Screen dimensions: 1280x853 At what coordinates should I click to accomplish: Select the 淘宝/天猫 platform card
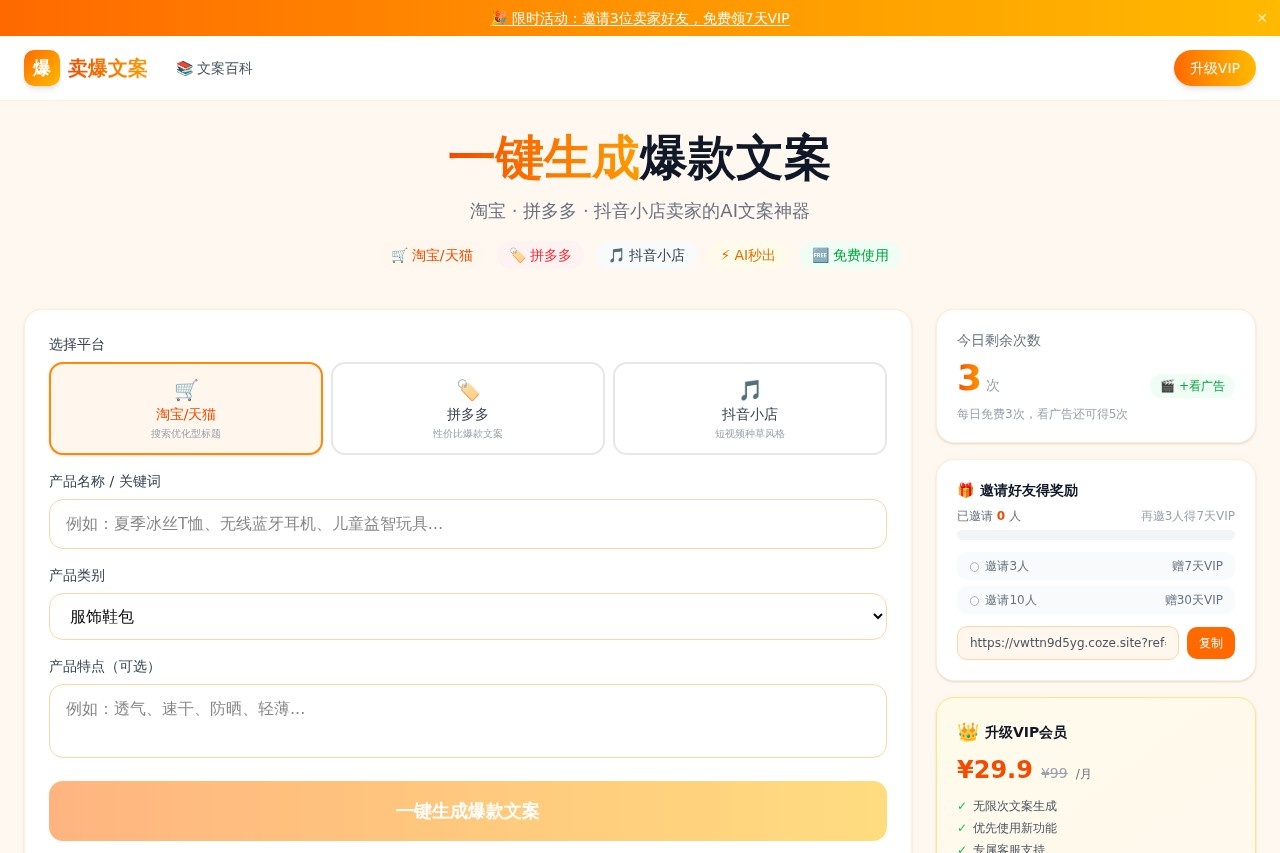click(186, 408)
